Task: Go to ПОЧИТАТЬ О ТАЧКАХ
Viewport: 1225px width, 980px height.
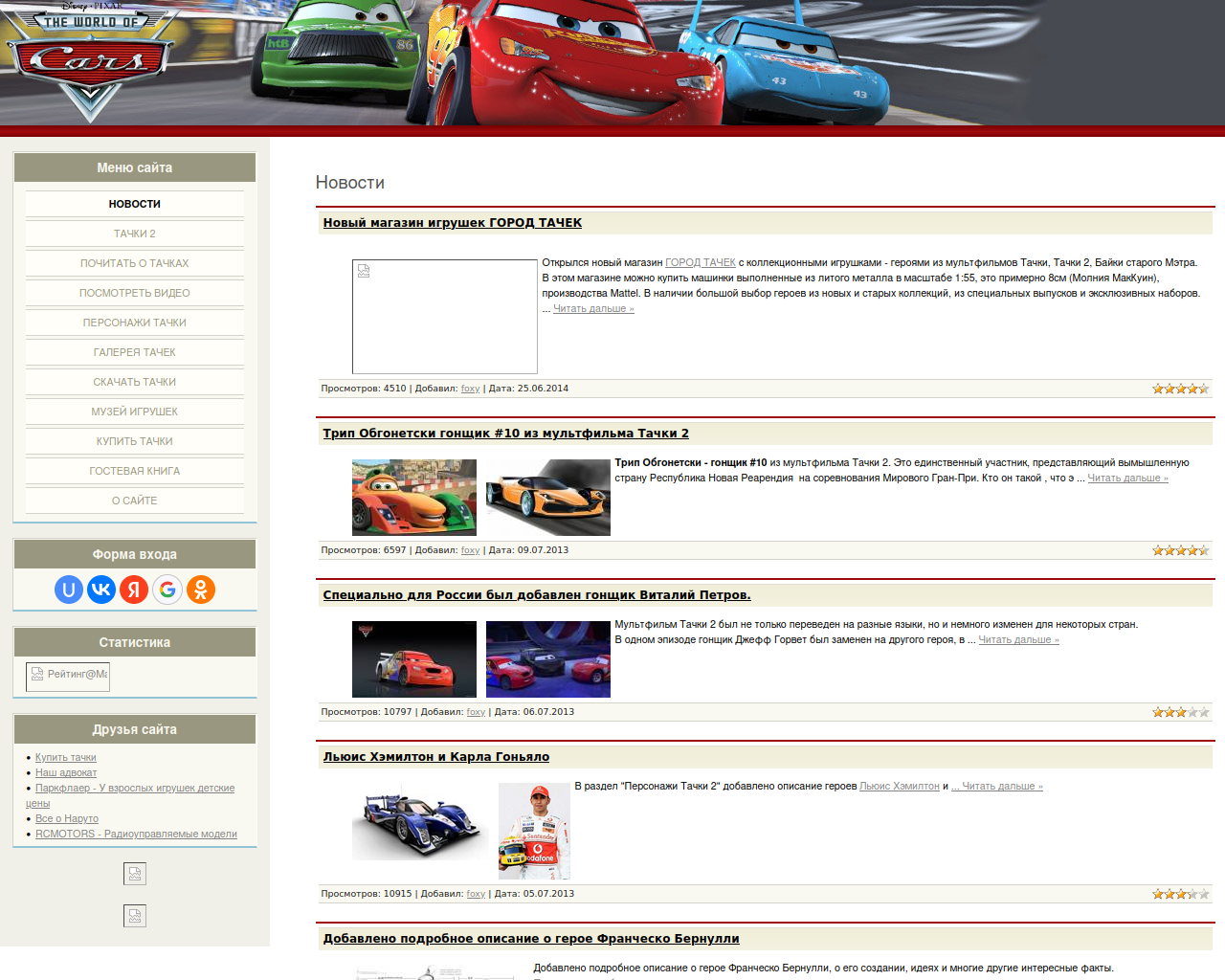Action: tap(135, 263)
